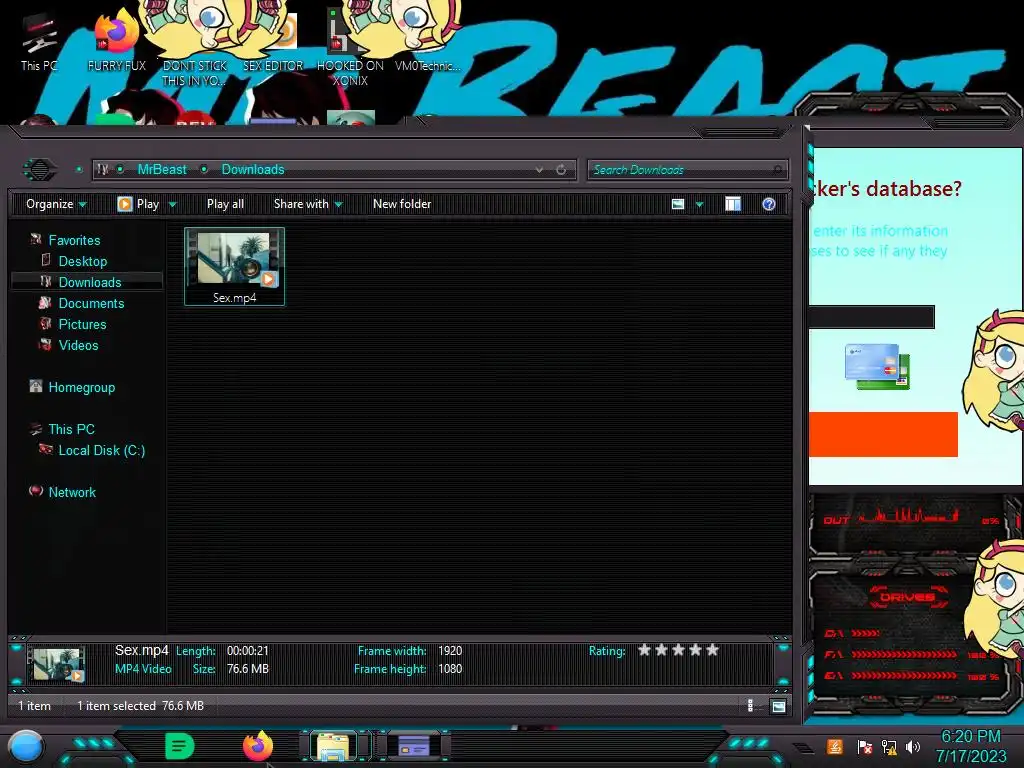
Task: Expand the MrBreast breadcrumb arrow
Action: (204, 169)
